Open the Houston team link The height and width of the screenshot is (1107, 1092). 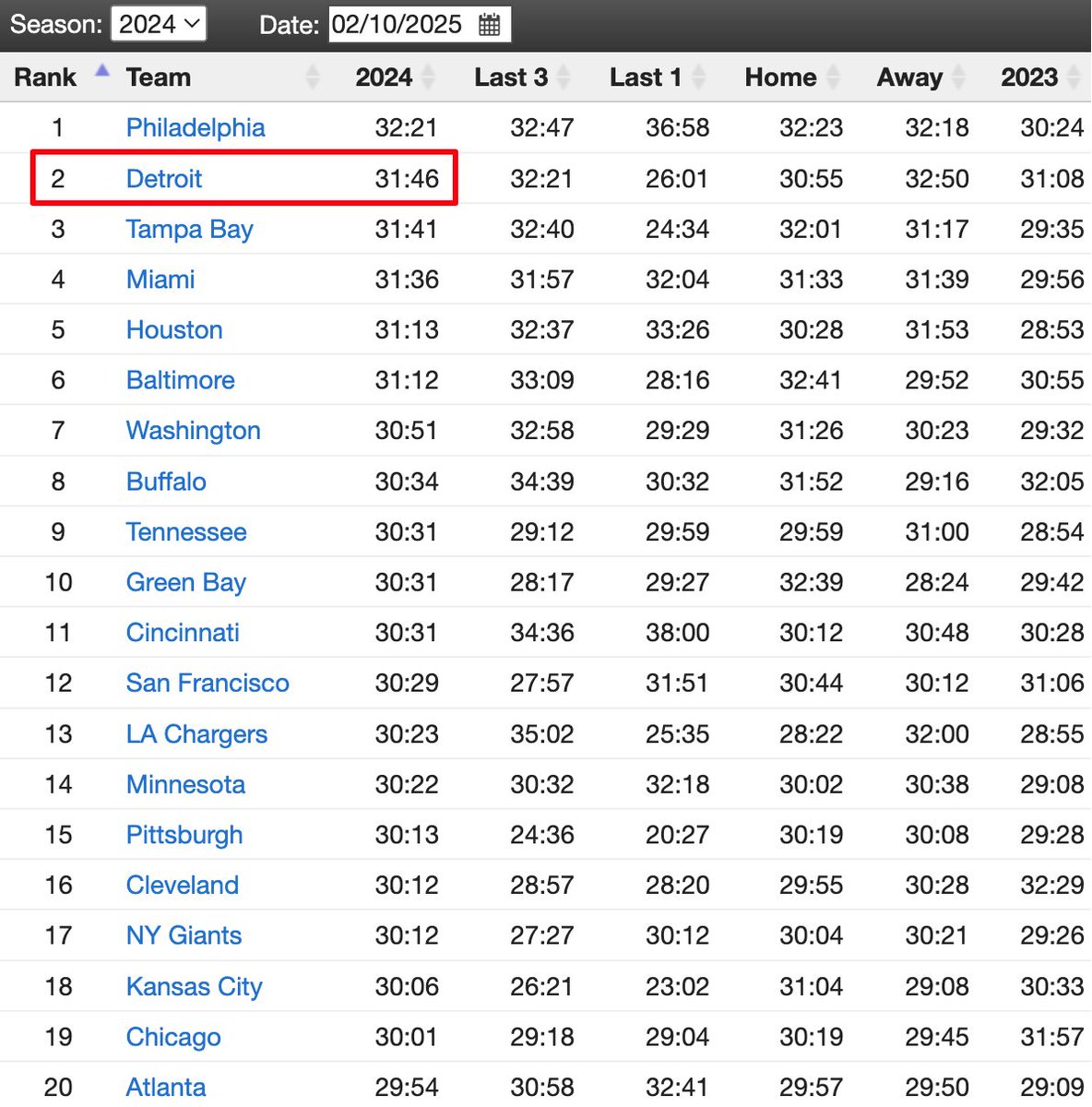pyautogui.click(x=174, y=329)
